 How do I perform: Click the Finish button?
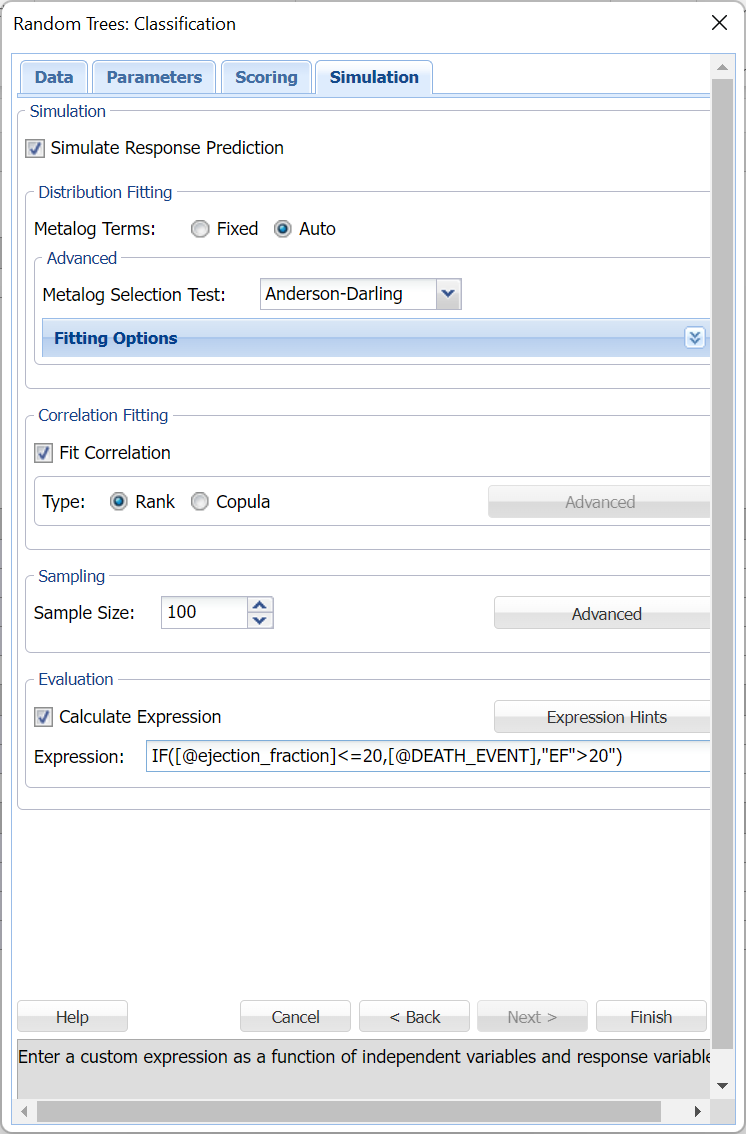(651, 1017)
